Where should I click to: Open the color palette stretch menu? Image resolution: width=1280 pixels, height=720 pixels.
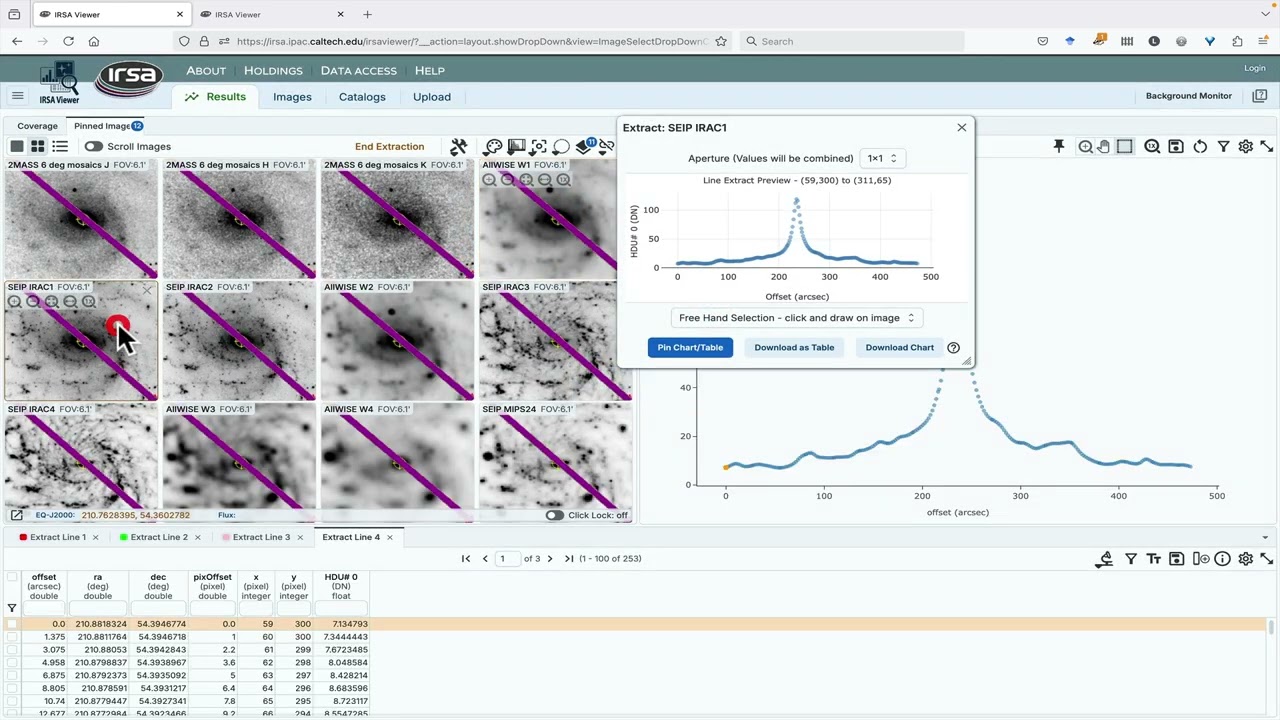(x=493, y=147)
